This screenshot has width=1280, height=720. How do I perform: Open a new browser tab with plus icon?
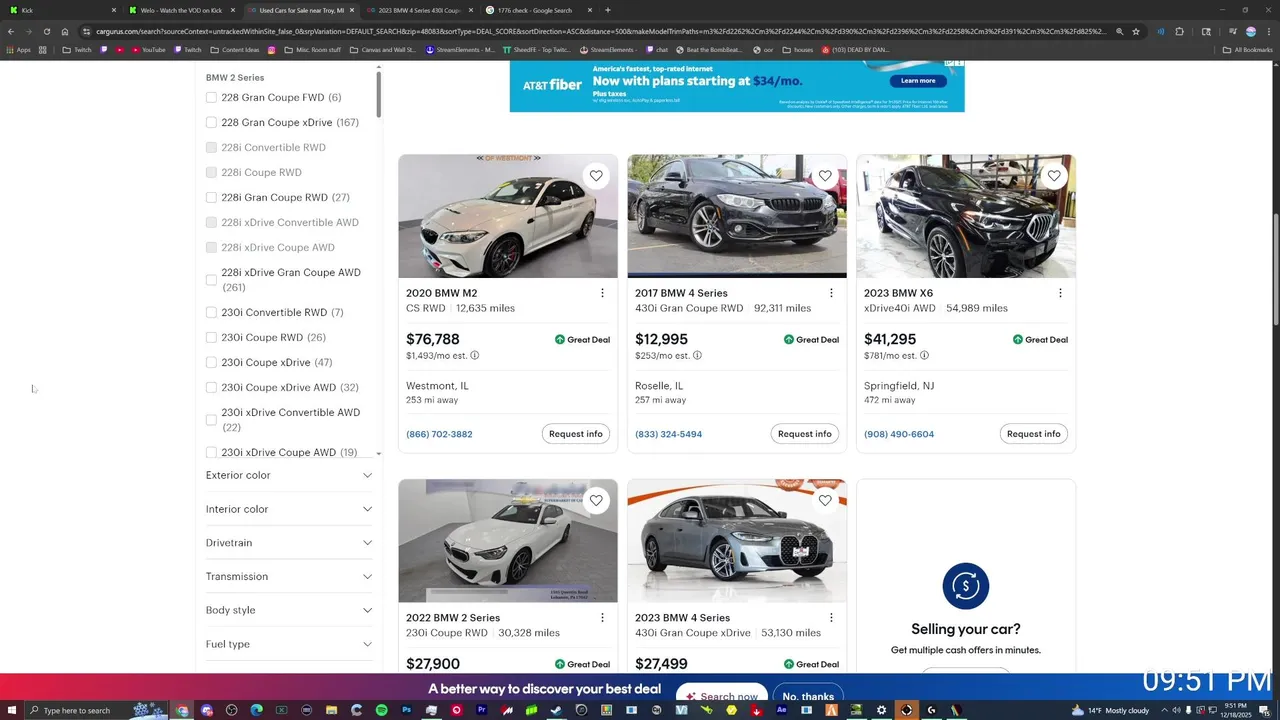pyautogui.click(x=607, y=10)
